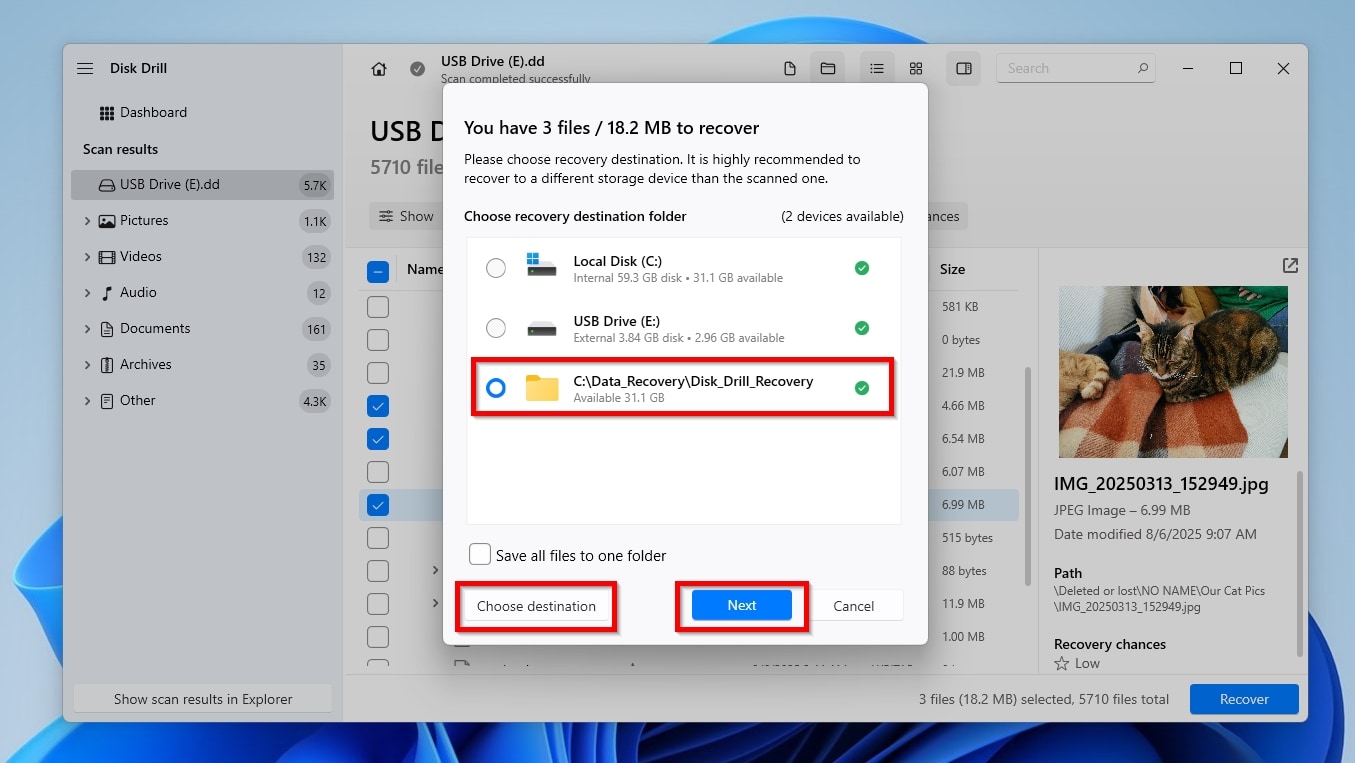Click the IMG_20250313_152949.jpg file name
Viewport: 1355px width, 763px height.
tap(1161, 484)
